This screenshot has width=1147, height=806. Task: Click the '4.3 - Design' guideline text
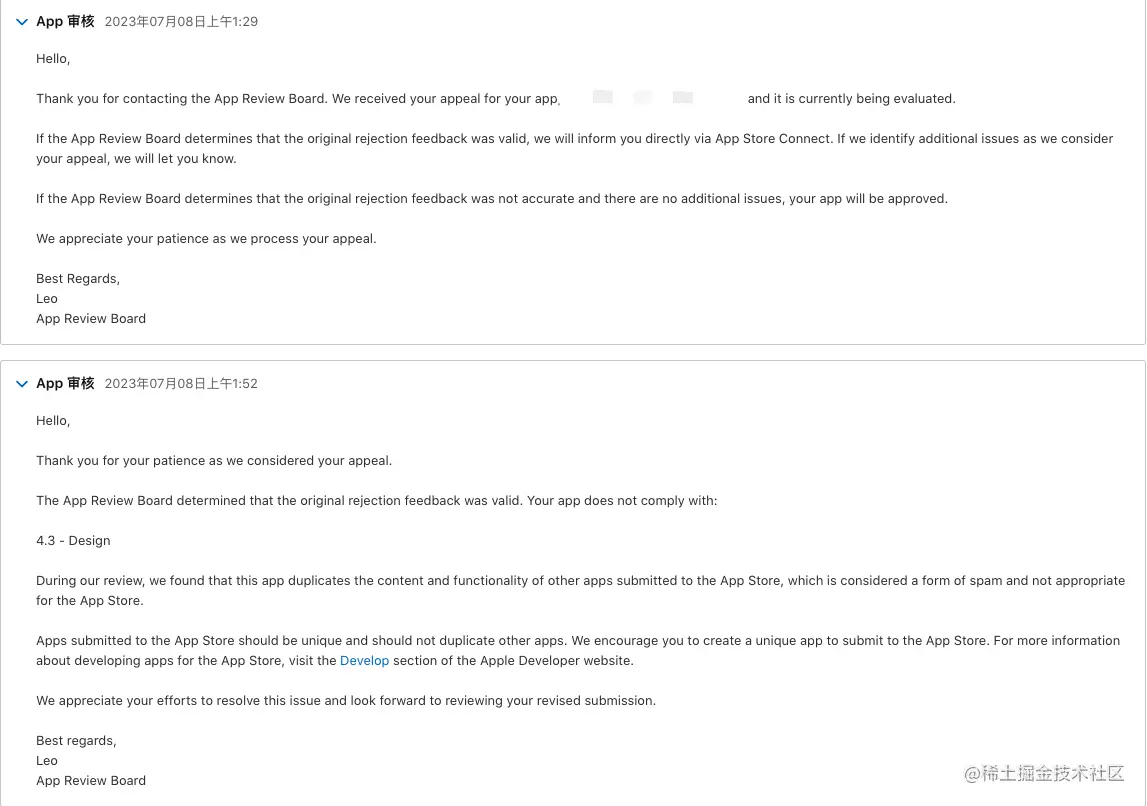73,541
